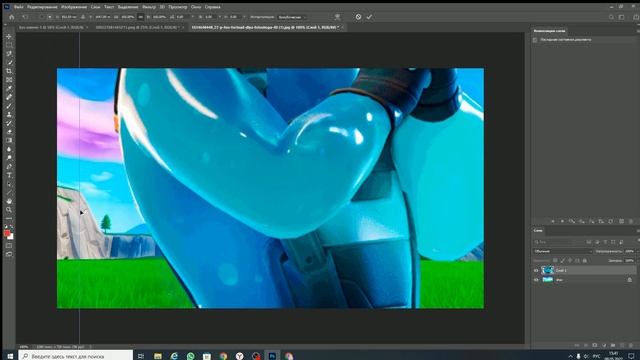Select the Blur tool
Viewport: 640px width, 360px height.
click(x=9, y=149)
